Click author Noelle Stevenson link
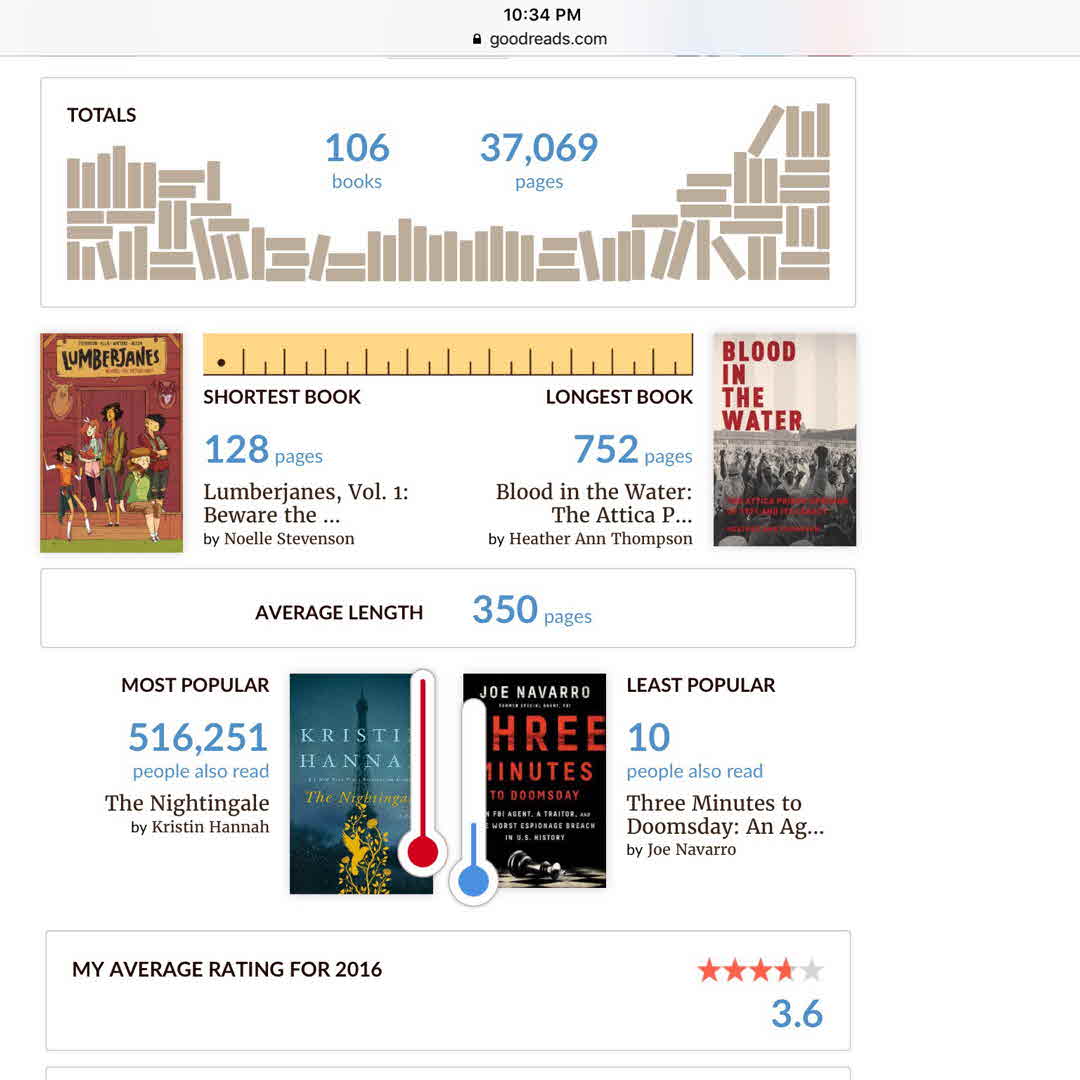The width and height of the screenshot is (1080, 1080). (x=289, y=539)
